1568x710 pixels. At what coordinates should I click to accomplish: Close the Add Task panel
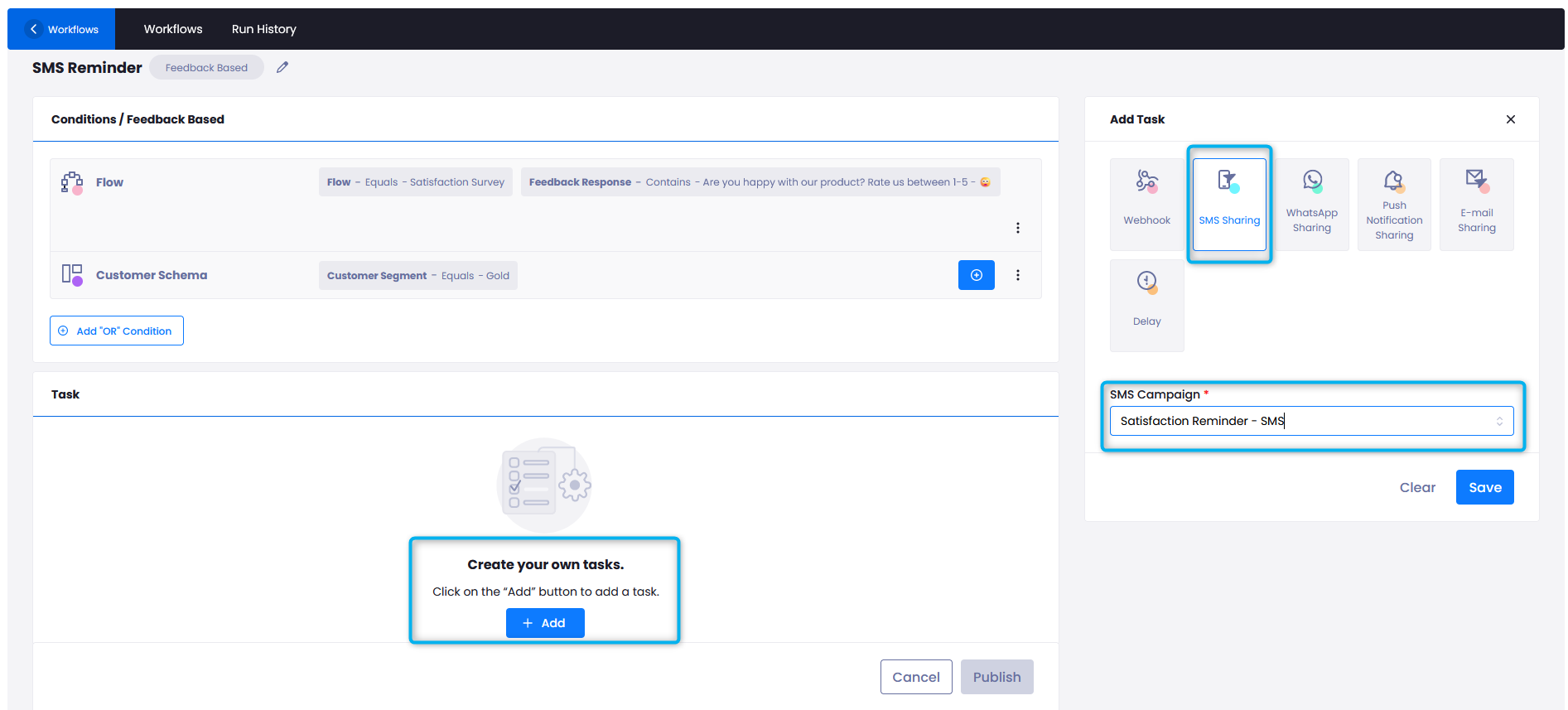pos(1510,119)
